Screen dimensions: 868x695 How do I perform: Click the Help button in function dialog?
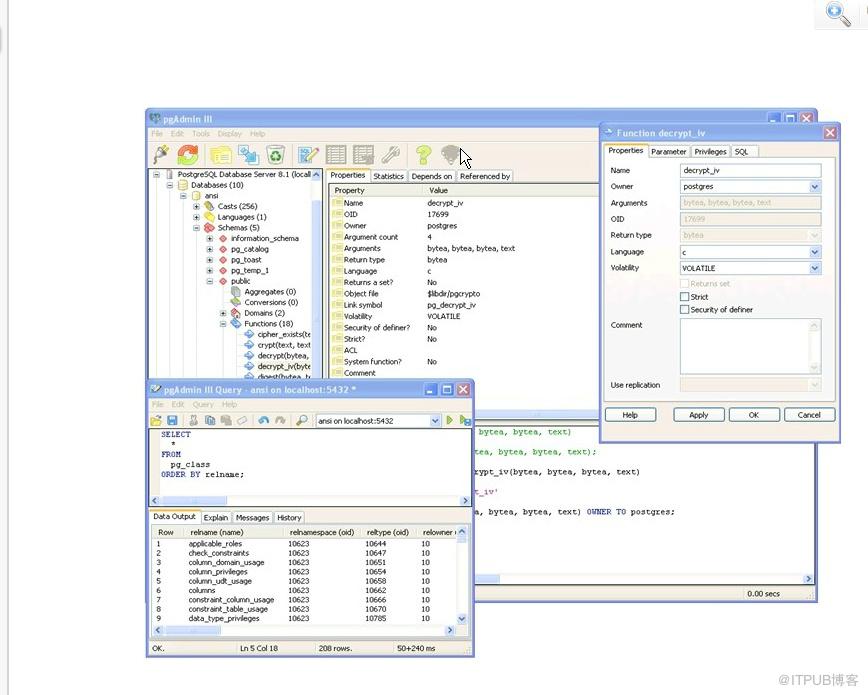tap(631, 415)
